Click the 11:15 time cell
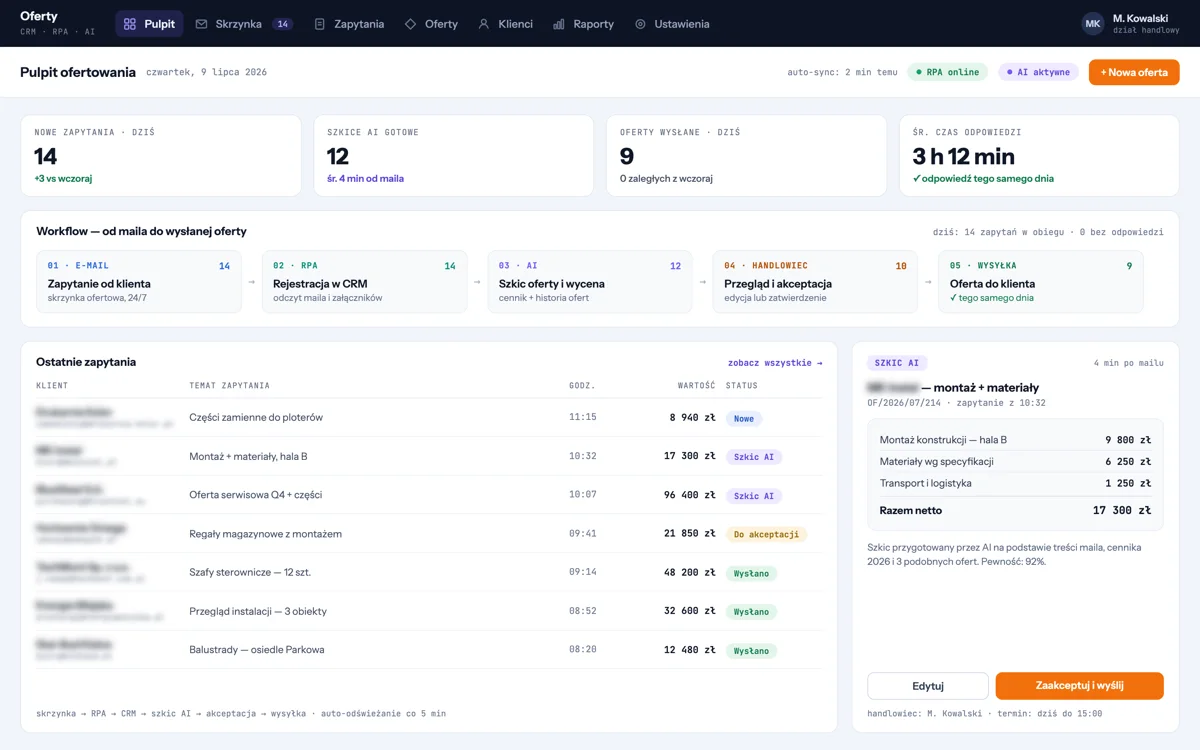1200x750 pixels. [x=582, y=418]
